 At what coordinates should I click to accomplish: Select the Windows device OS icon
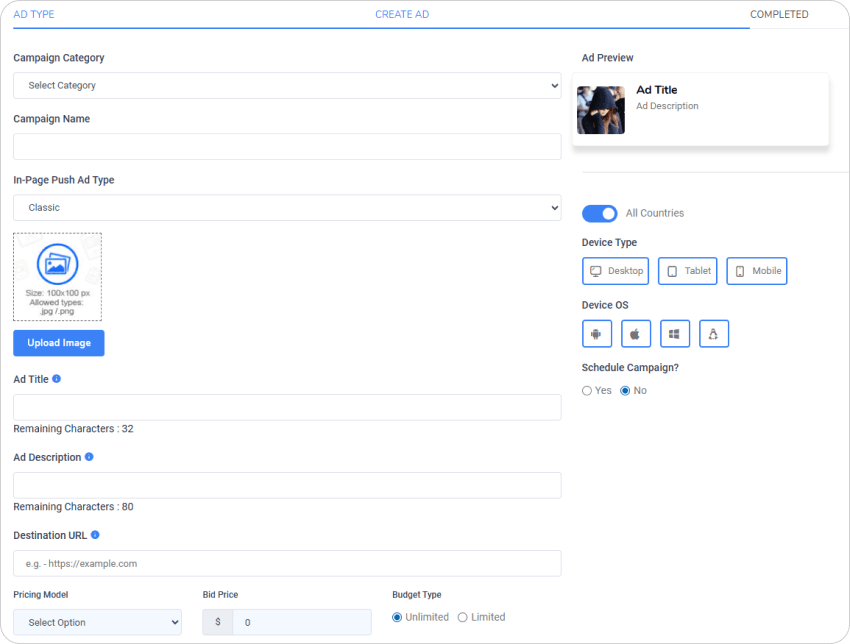[675, 334]
